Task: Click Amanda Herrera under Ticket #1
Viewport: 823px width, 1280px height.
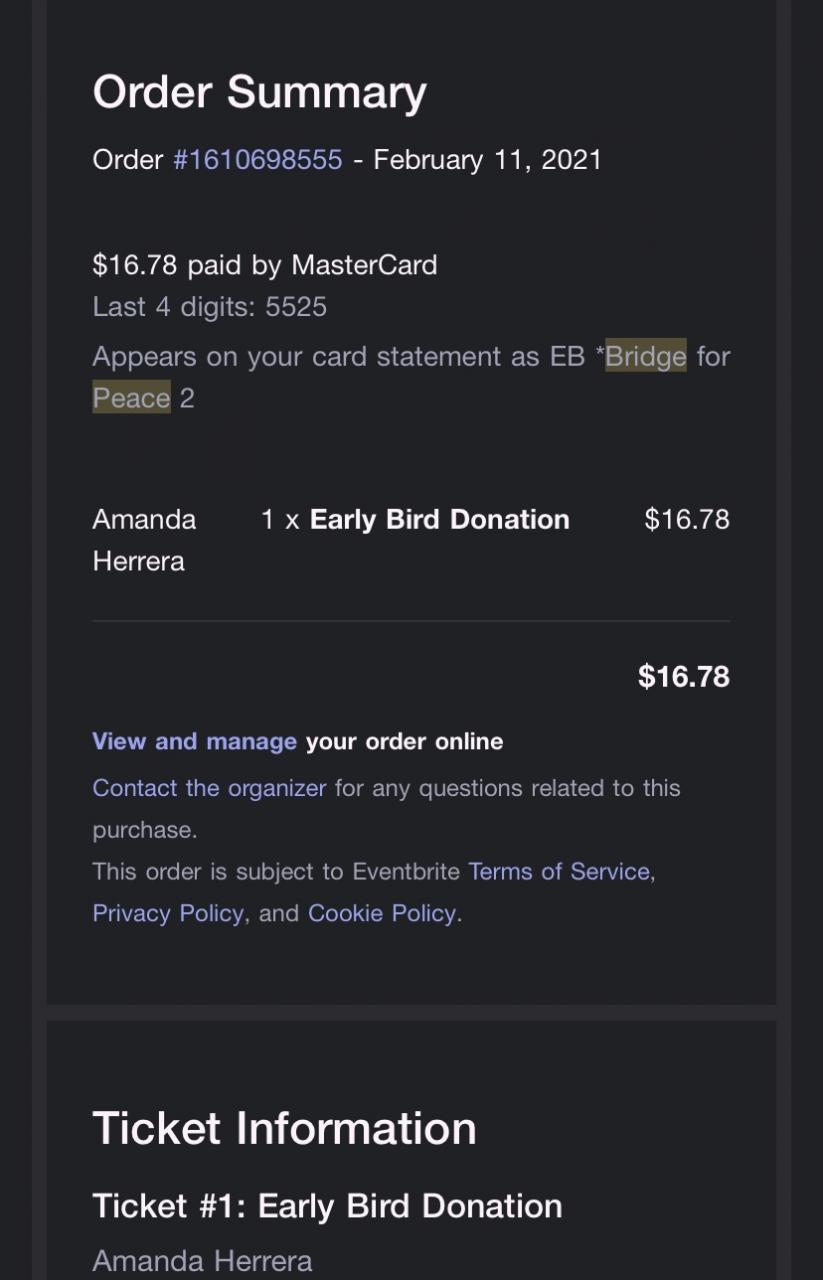Action: coord(202,1261)
